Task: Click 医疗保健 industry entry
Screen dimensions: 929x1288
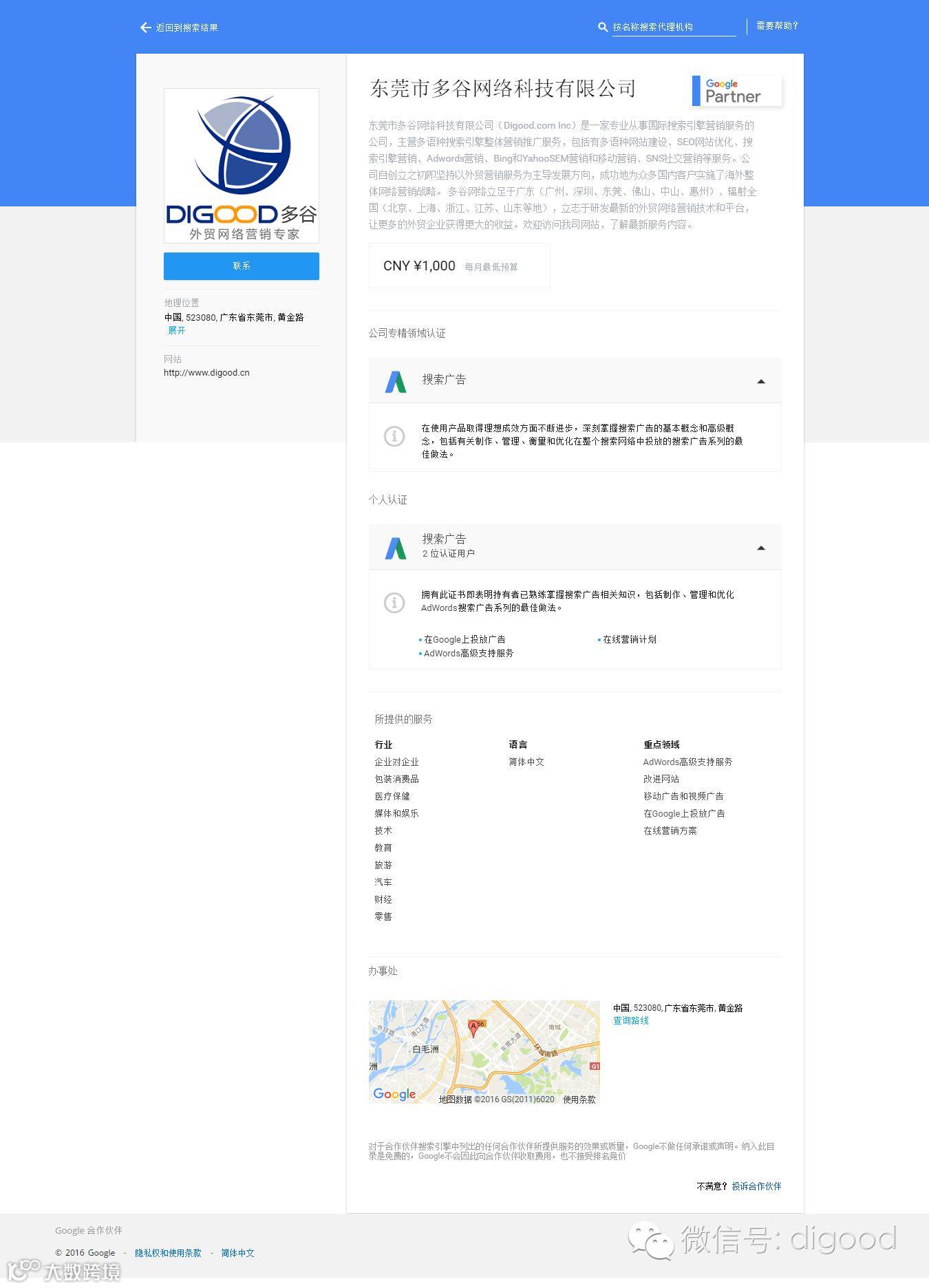Action: coord(392,797)
